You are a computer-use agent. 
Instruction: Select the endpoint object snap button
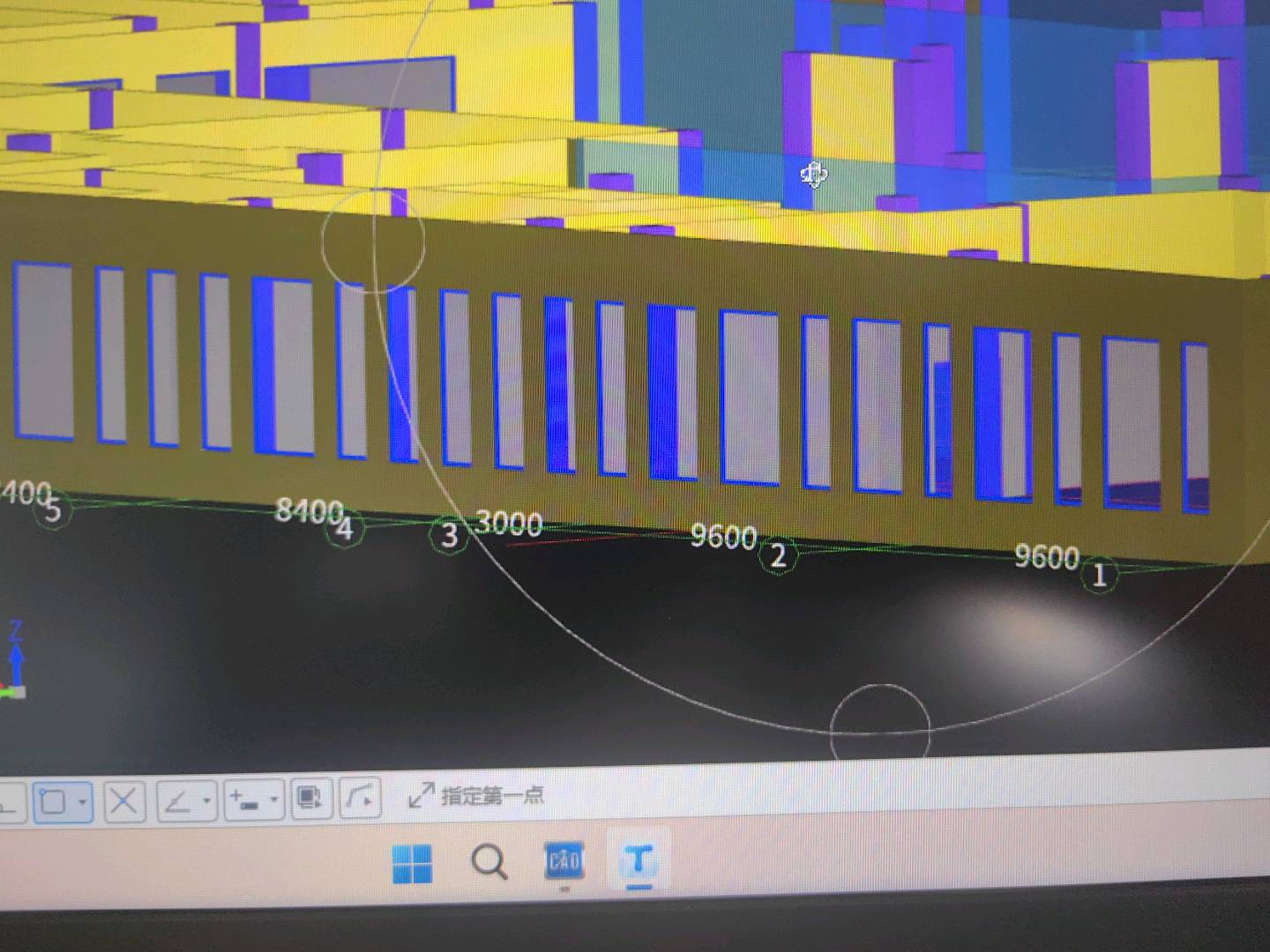pyautogui.click(x=54, y=802)
